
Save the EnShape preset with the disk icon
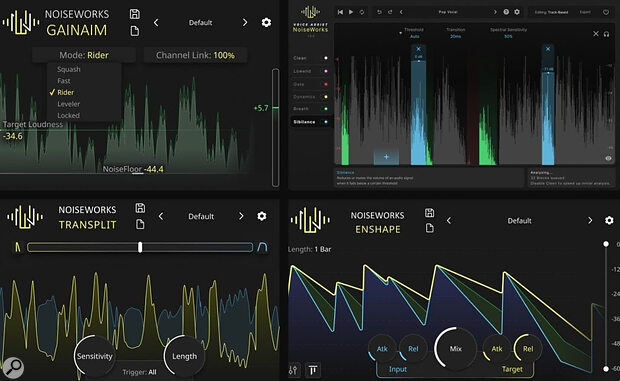coord(429,213)
